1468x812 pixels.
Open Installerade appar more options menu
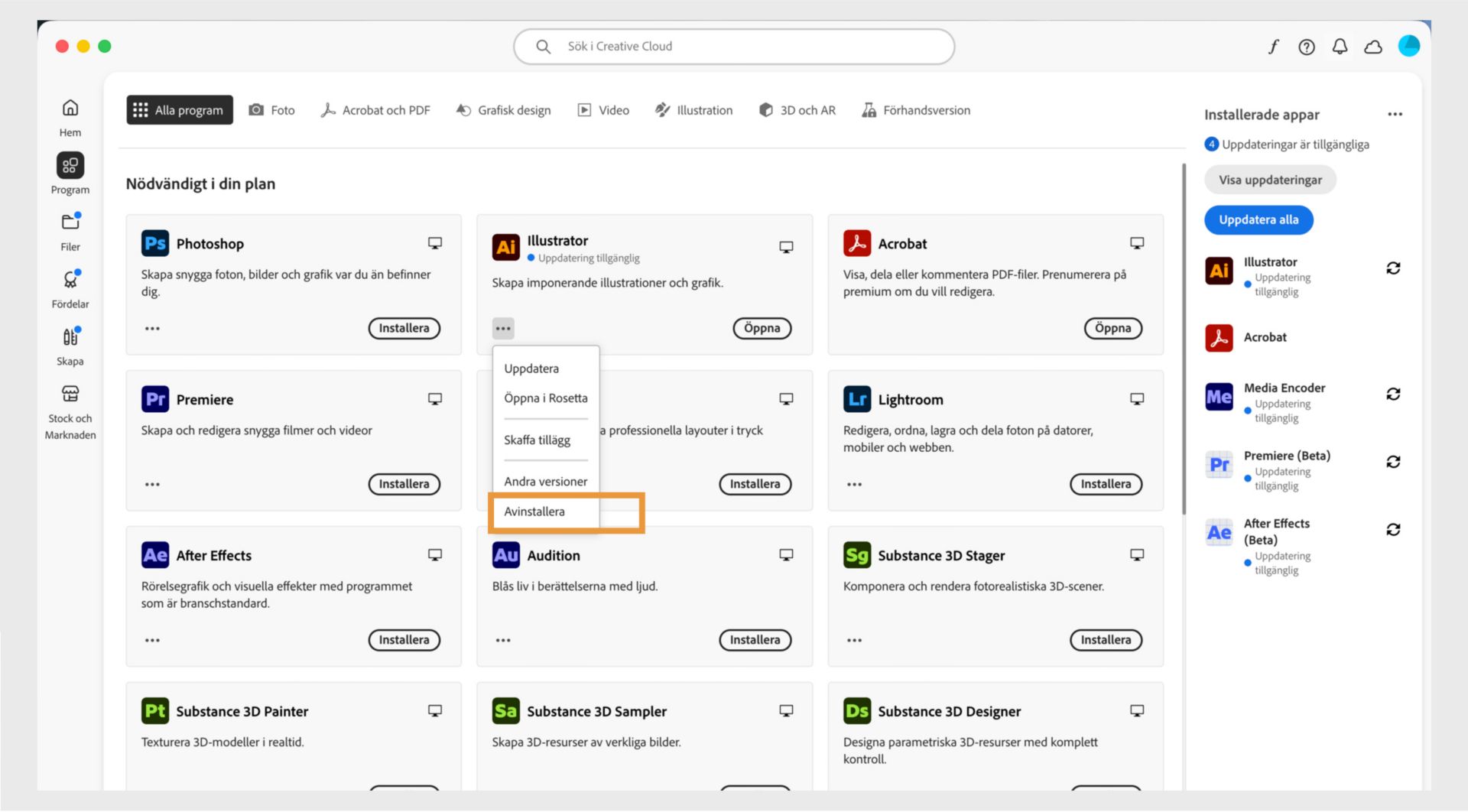click(1395, 115)
